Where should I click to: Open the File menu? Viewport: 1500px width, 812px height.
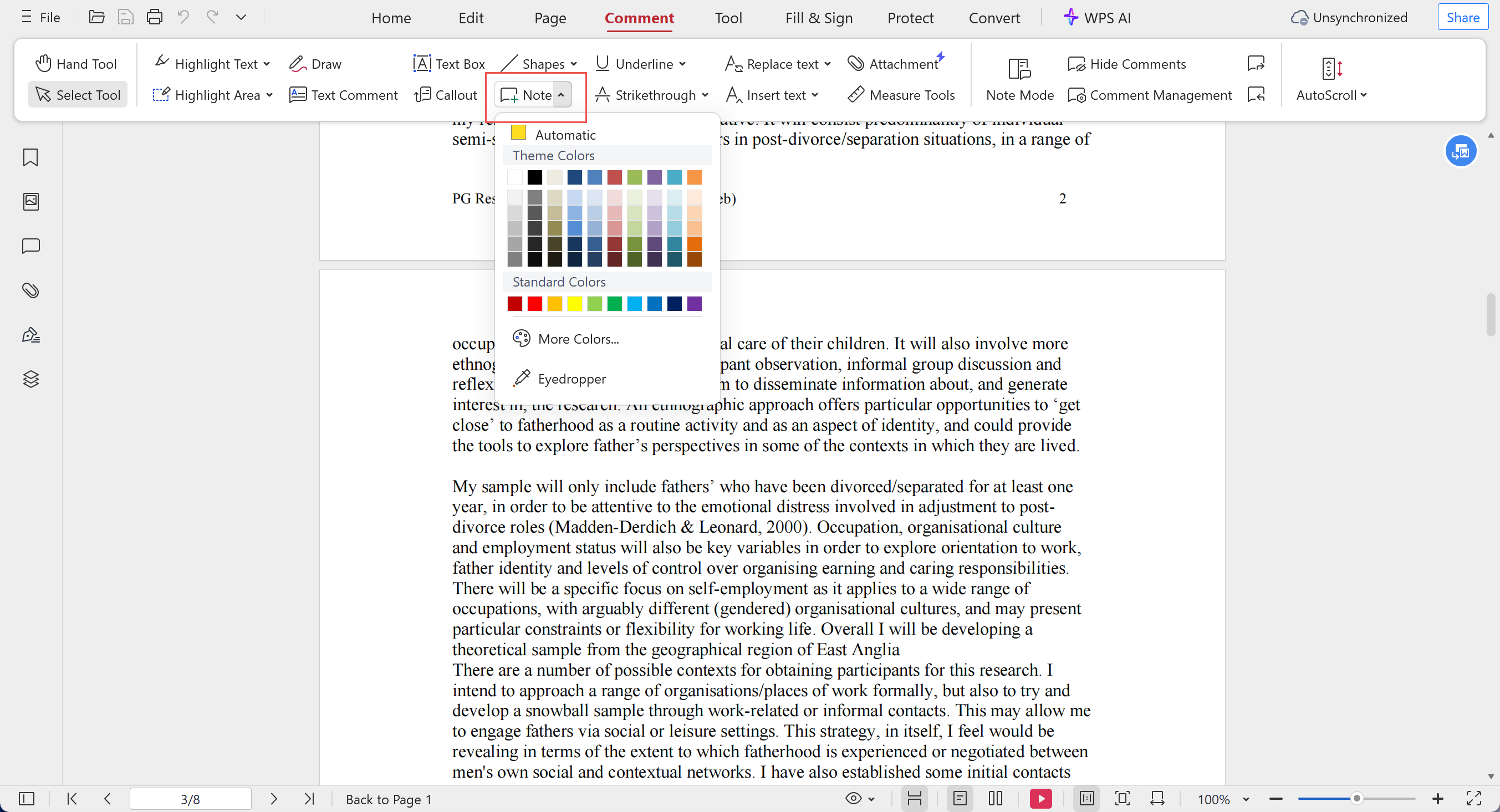click(x=41, y=17)
